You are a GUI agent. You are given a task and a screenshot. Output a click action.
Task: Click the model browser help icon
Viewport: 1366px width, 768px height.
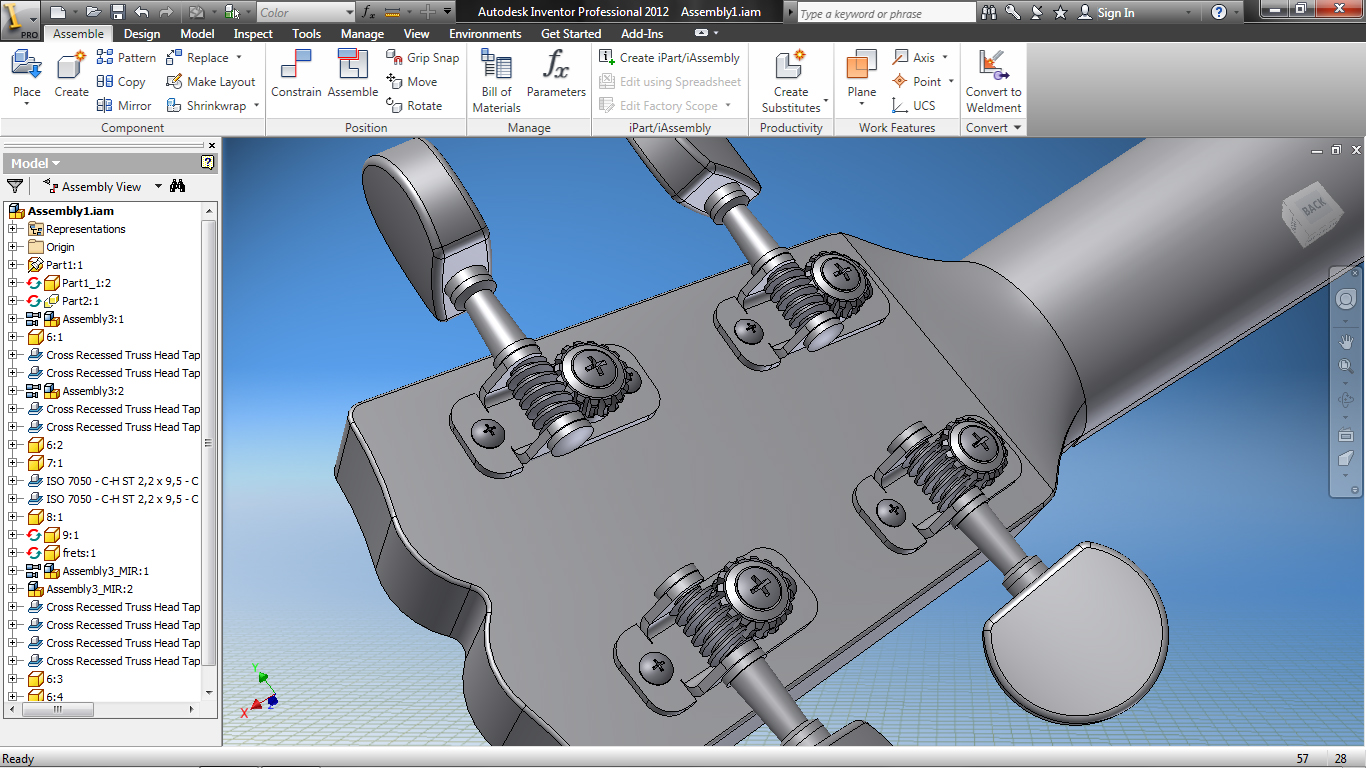[x=208, y=163]
